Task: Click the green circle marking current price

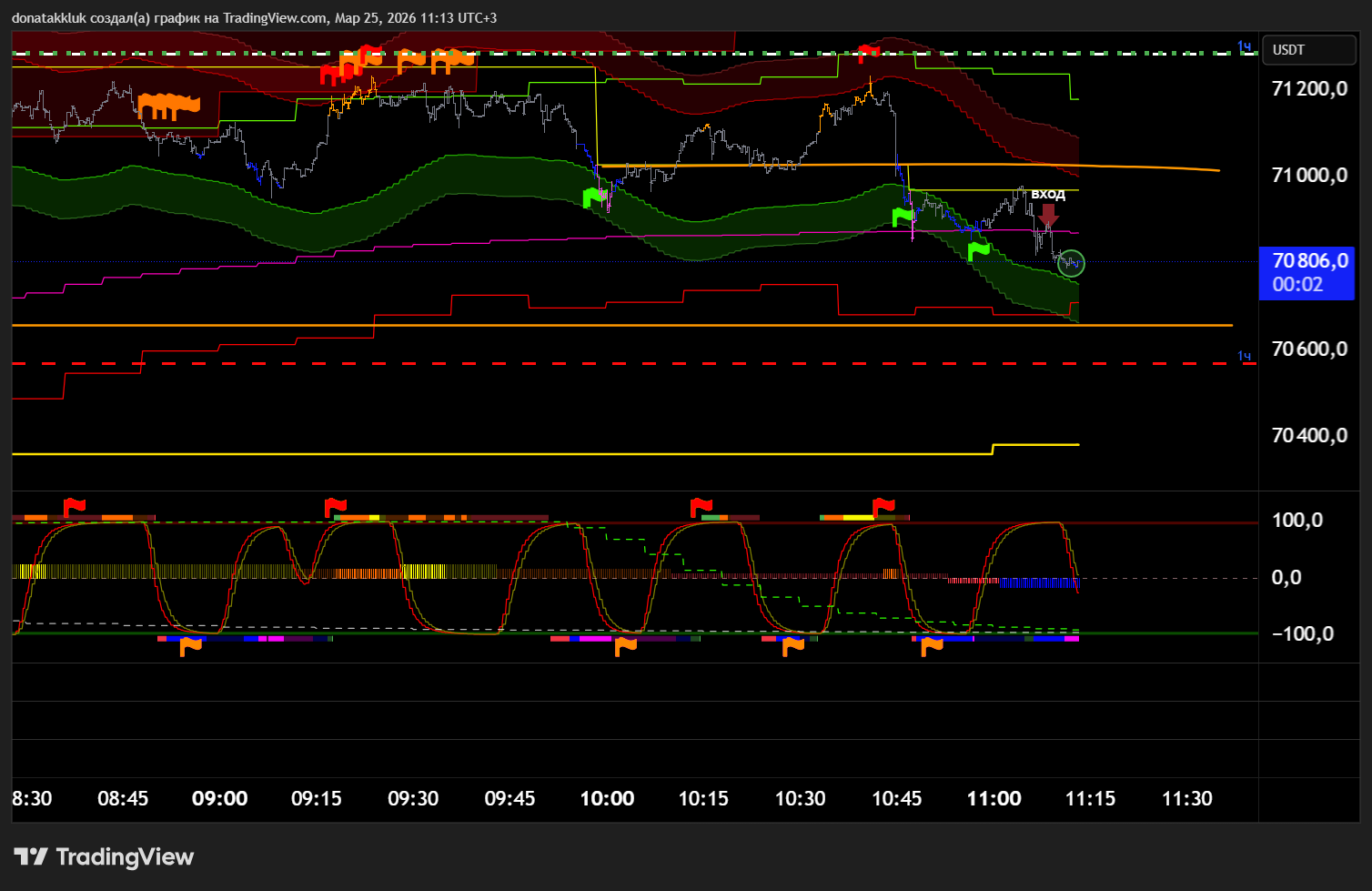Action: (1071, 263)
